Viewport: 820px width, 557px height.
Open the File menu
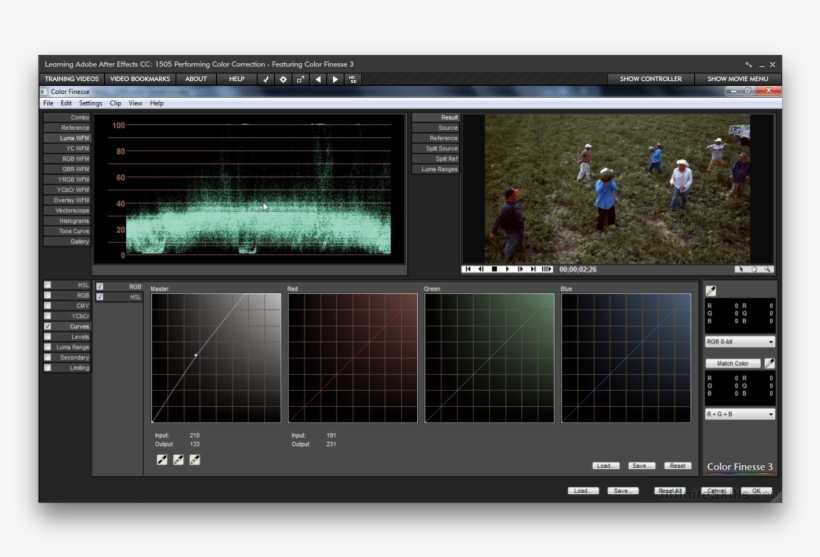pyautogui.click(x=48, y=103)
